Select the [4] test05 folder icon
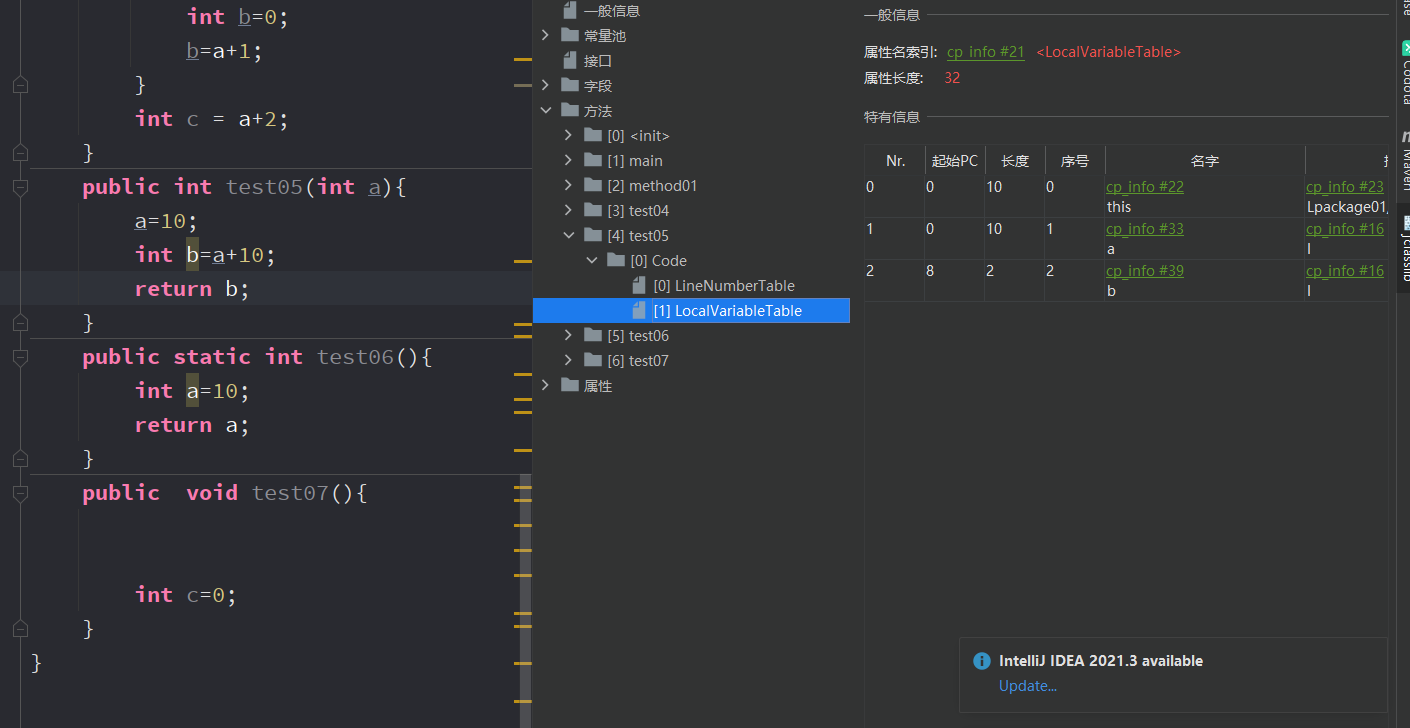Screen dimensions: 1410x728 pyautogui.click(x=593, y=235)
